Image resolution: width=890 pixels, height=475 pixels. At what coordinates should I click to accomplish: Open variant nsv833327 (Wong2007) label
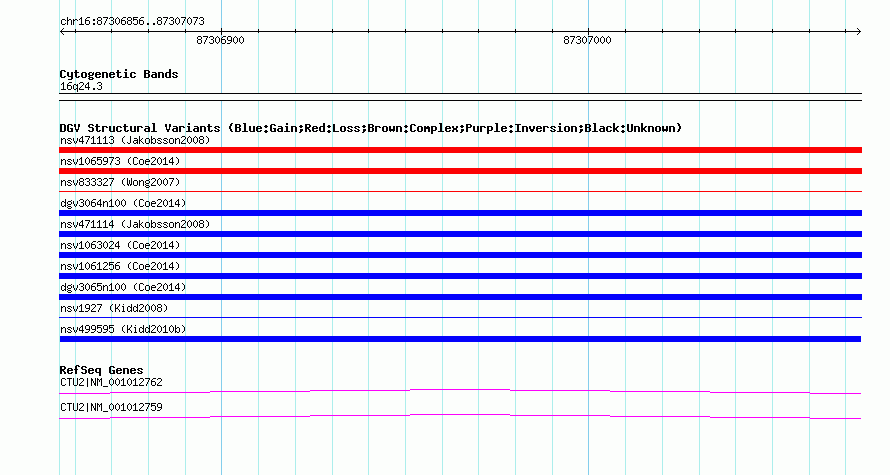[120, 182]
